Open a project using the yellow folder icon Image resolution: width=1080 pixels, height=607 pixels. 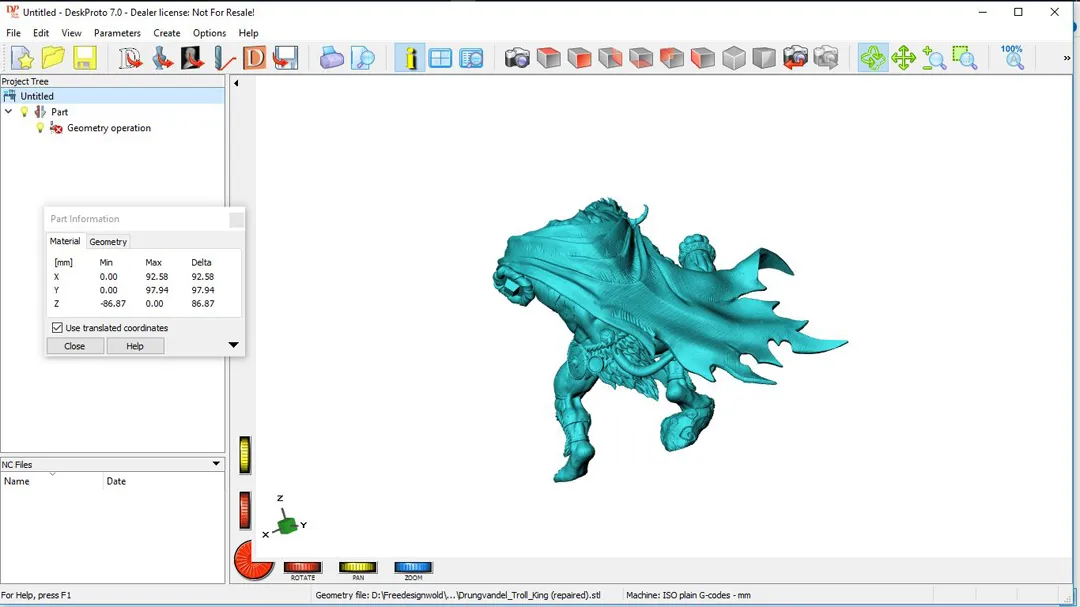[53, 58]
